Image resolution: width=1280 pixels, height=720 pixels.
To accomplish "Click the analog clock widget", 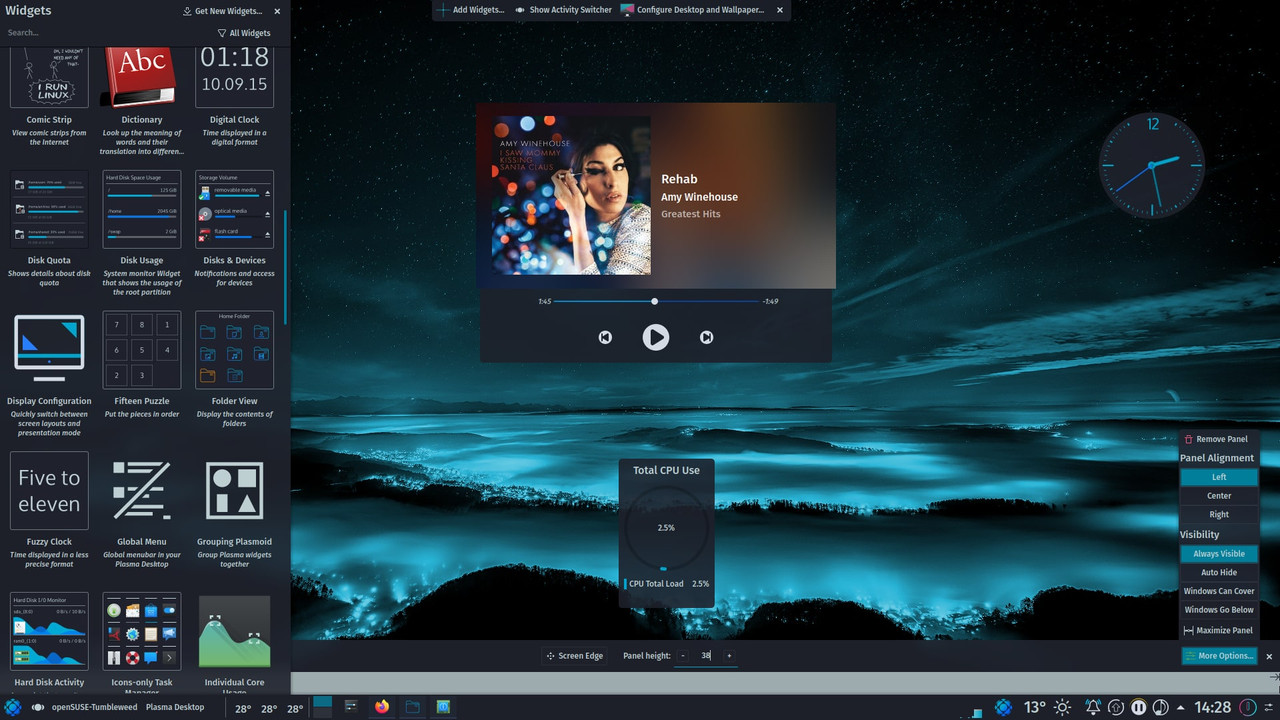I will (x=1152, y=164).
